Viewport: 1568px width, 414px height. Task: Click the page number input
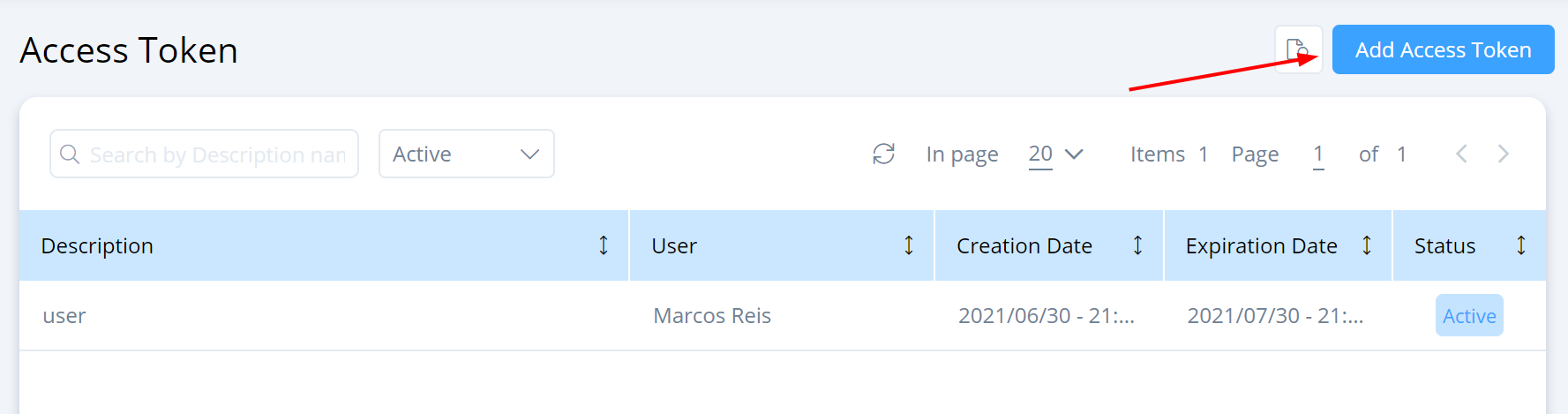[1318, 154]
